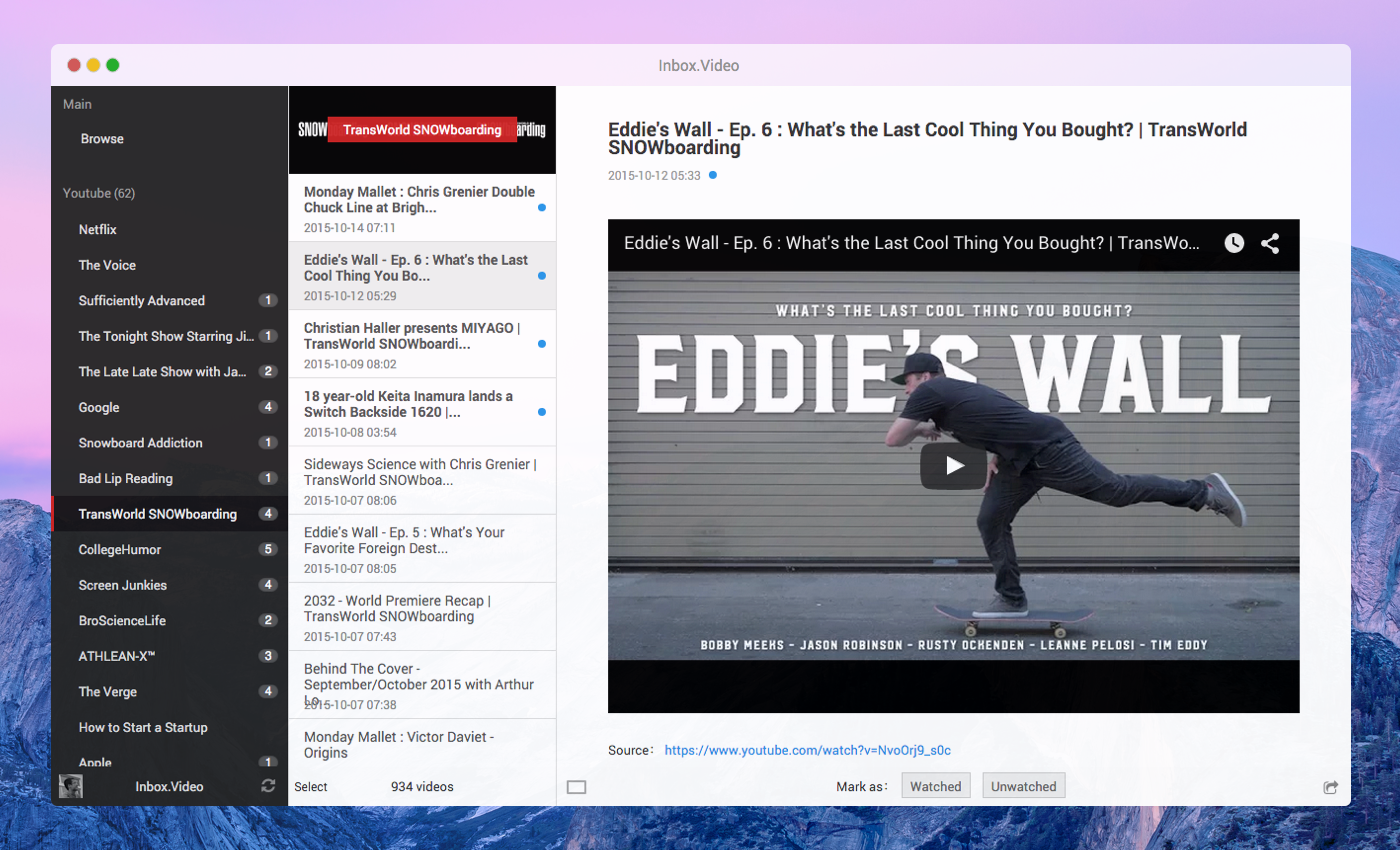The image size is (1400, 850).
Task: Open the BroScienceLife channel
Action: click(x=169, y=620)
